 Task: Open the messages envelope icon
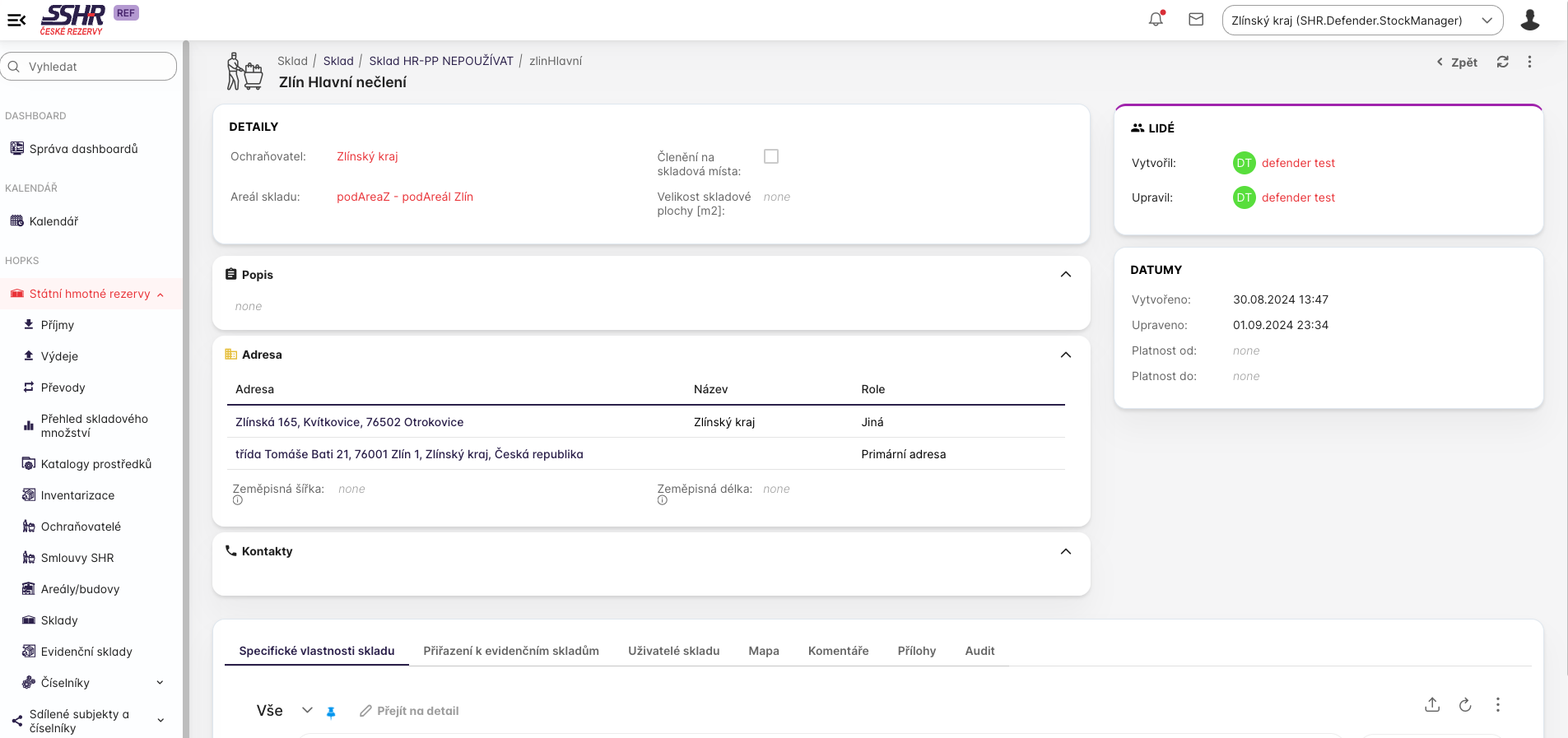pos(1196,20)
